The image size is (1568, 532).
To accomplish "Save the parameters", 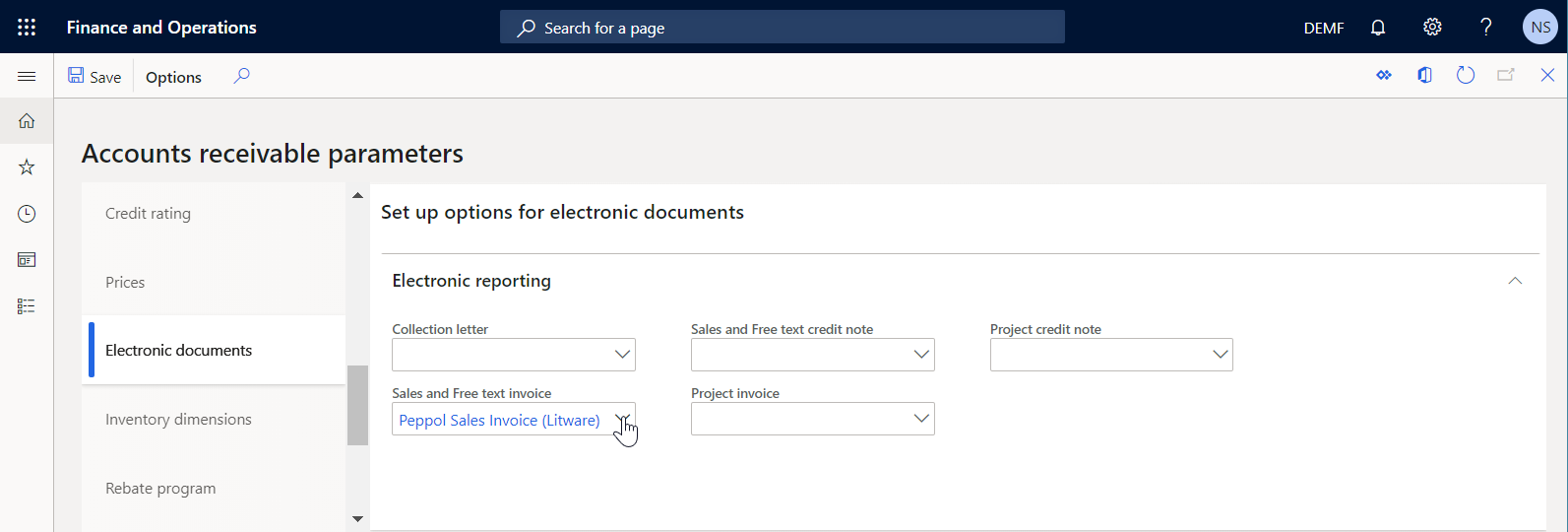I will click(94, 76).
